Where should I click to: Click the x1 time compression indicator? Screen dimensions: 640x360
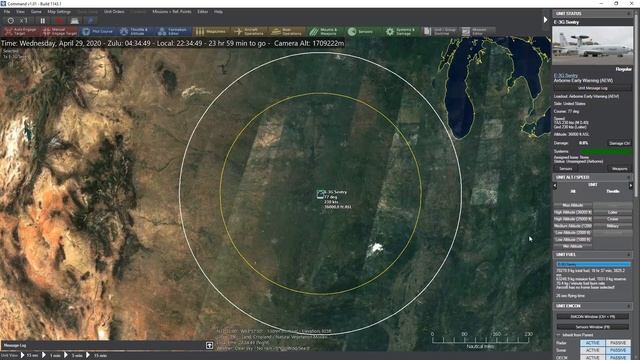pyautogui.click(x=24, y=20)
